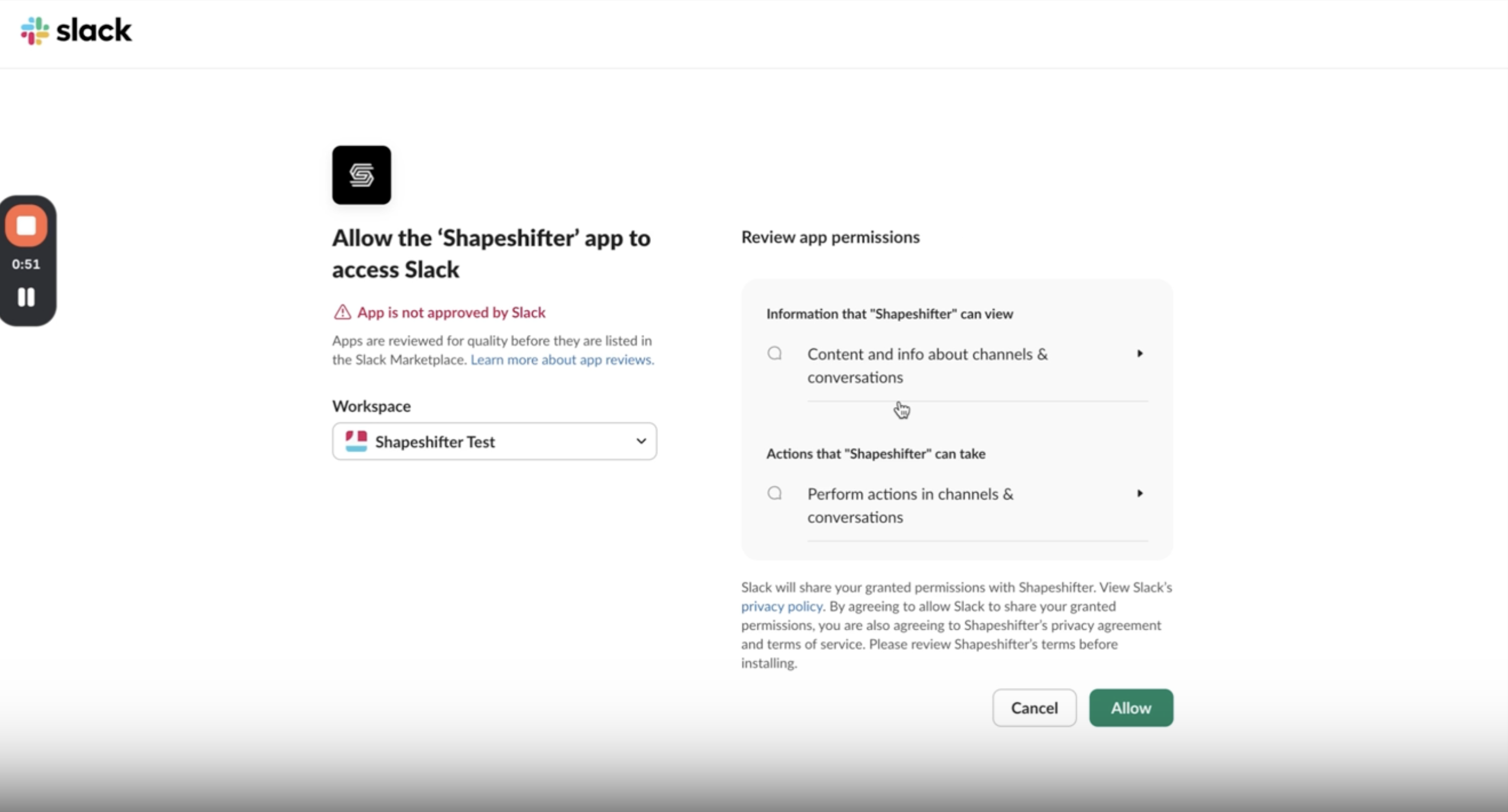The width and height of the screenshot is (1508, 812).
Task: Click the icon beside Perform actions permission
Action: [774, 493]
